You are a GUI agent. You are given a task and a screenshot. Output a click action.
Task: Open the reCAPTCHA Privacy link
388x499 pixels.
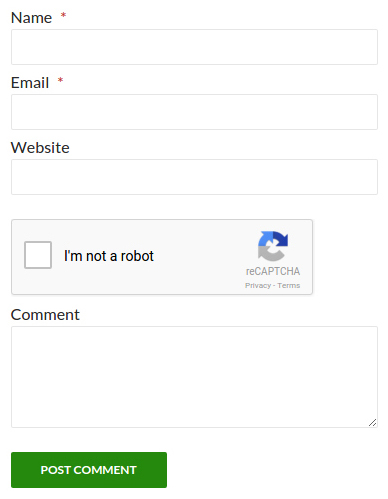pos(258,286)
